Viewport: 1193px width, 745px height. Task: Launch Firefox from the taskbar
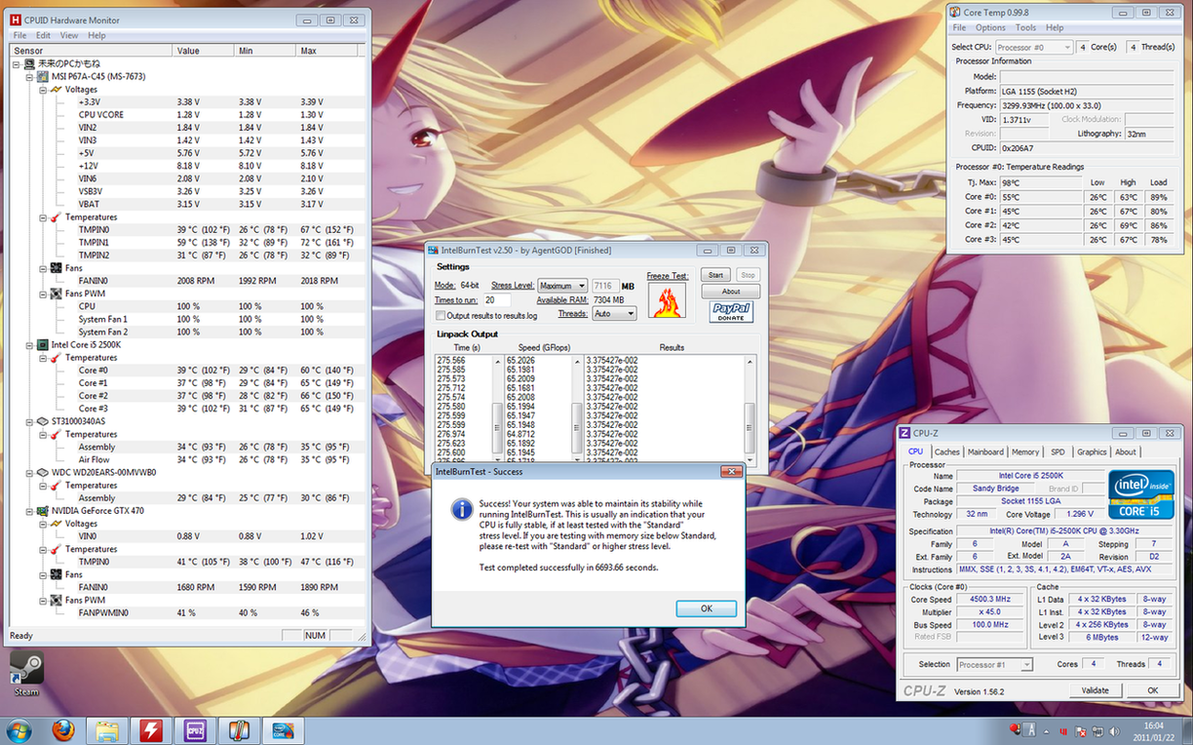pyautogui.click(x=63, y=731)
